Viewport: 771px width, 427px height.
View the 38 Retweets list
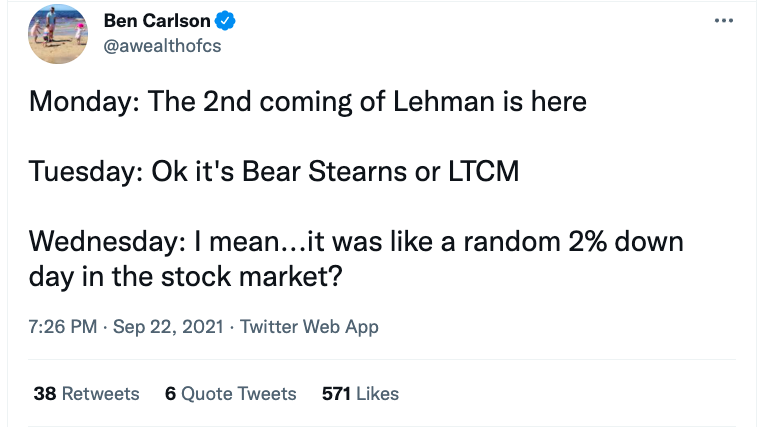point(86,394)
